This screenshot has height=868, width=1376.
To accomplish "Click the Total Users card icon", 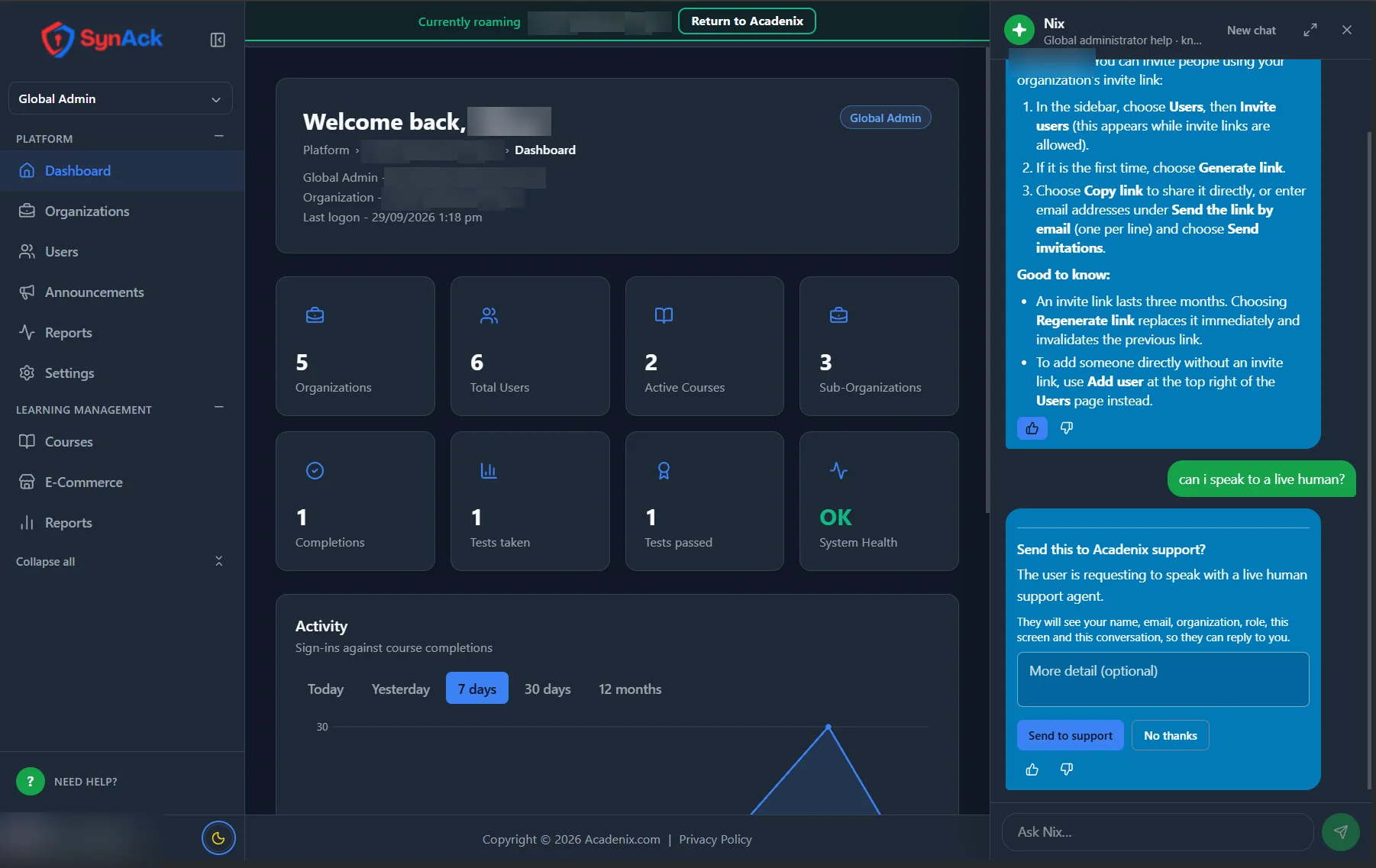I will [489, 315].
